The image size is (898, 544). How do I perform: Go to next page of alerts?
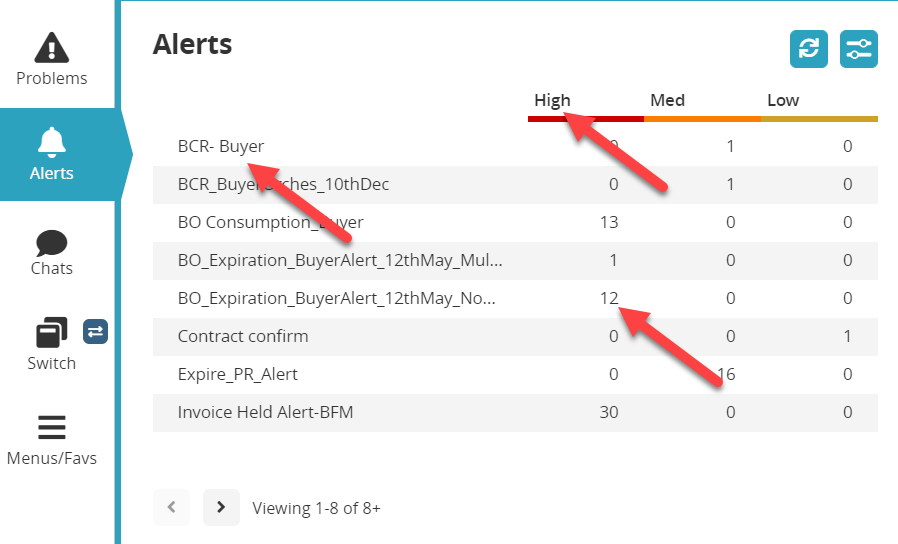click(221, 507)
